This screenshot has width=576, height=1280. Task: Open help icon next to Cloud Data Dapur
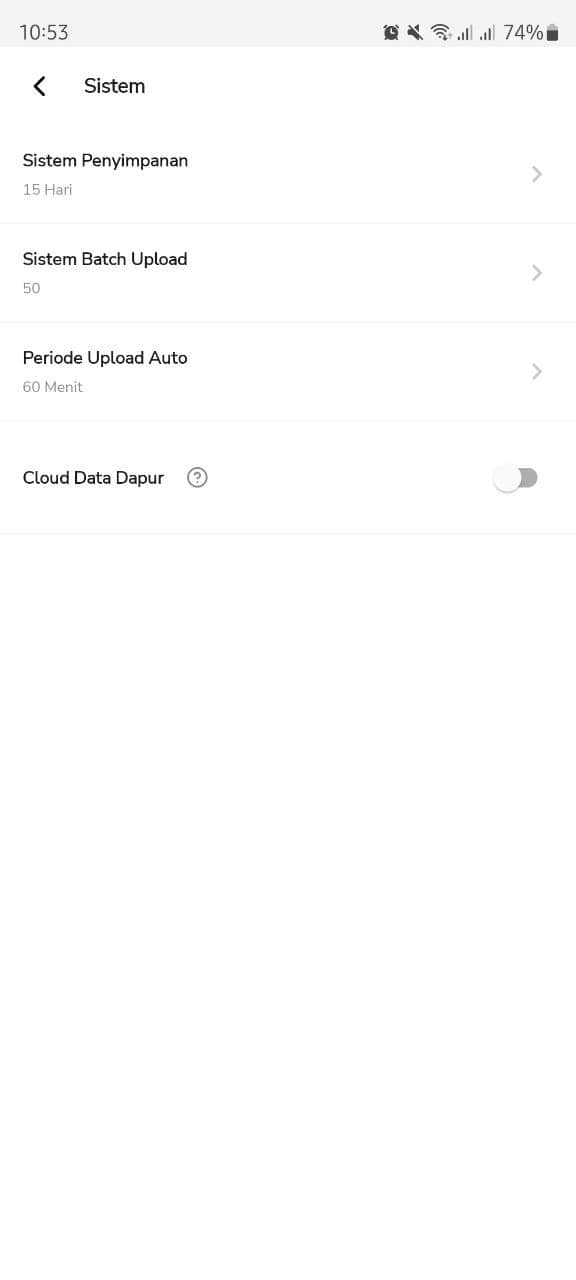point(198,478)
